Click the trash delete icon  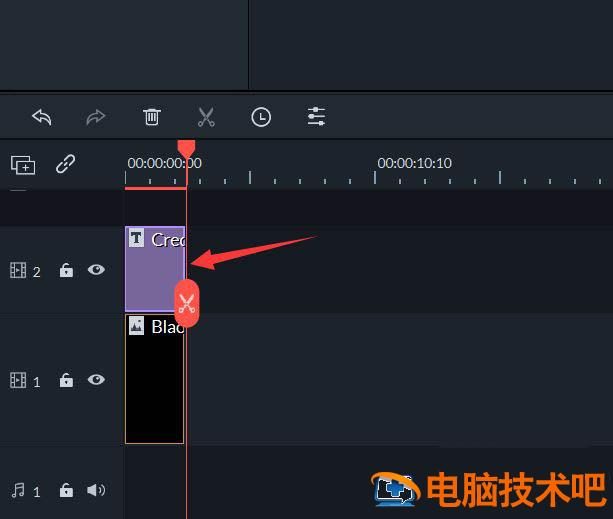point(151,117)
